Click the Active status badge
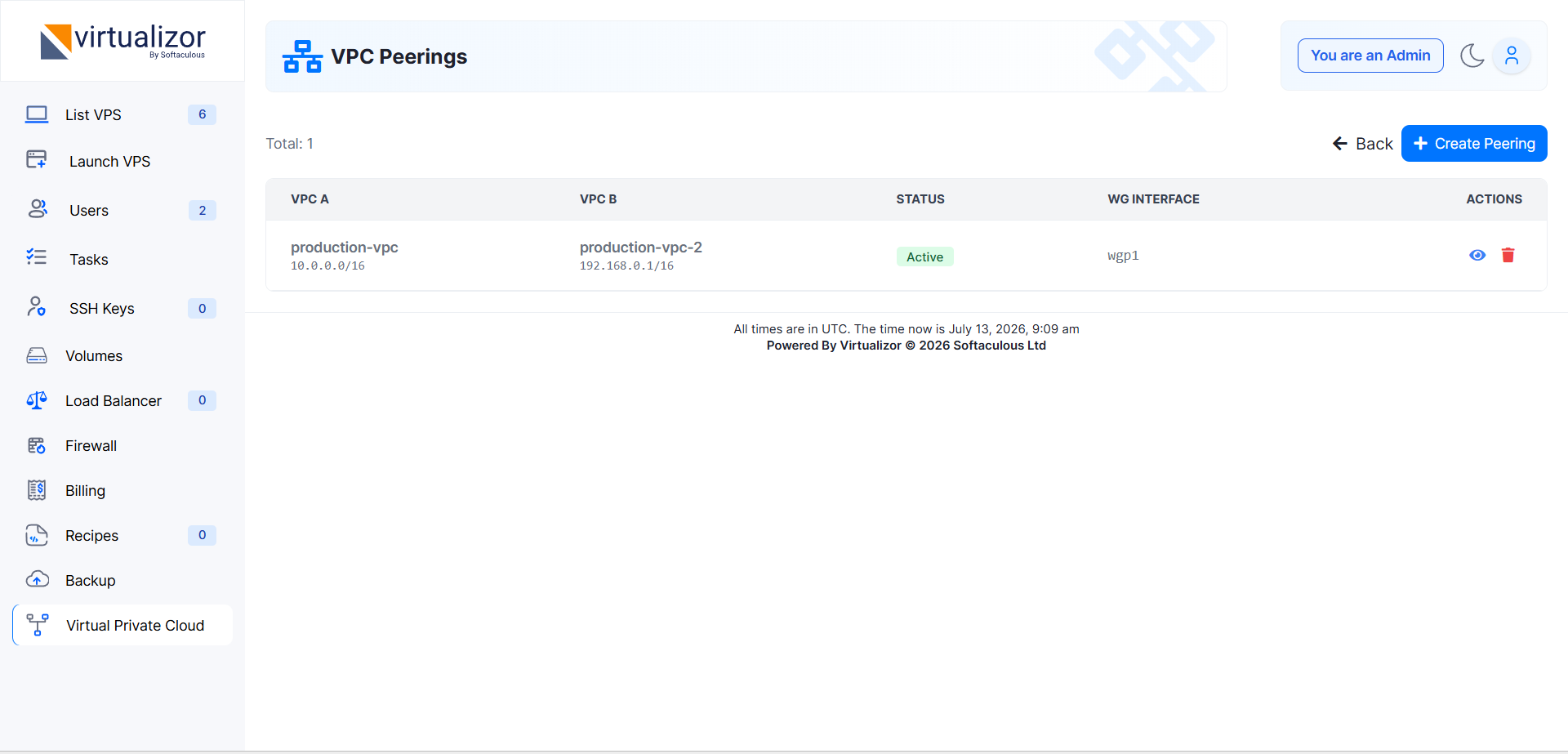 (924, 257)
